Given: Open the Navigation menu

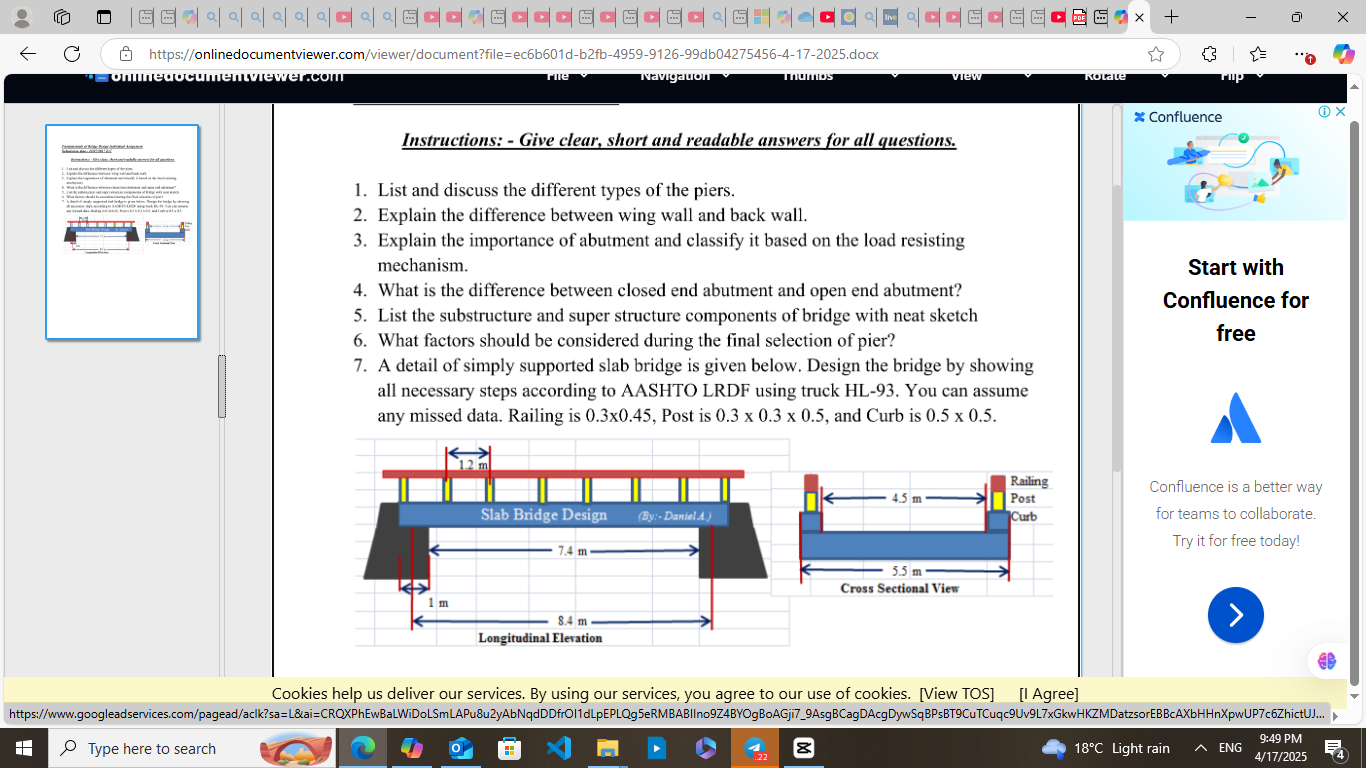Looking at the screenshot, I should 685,76.
